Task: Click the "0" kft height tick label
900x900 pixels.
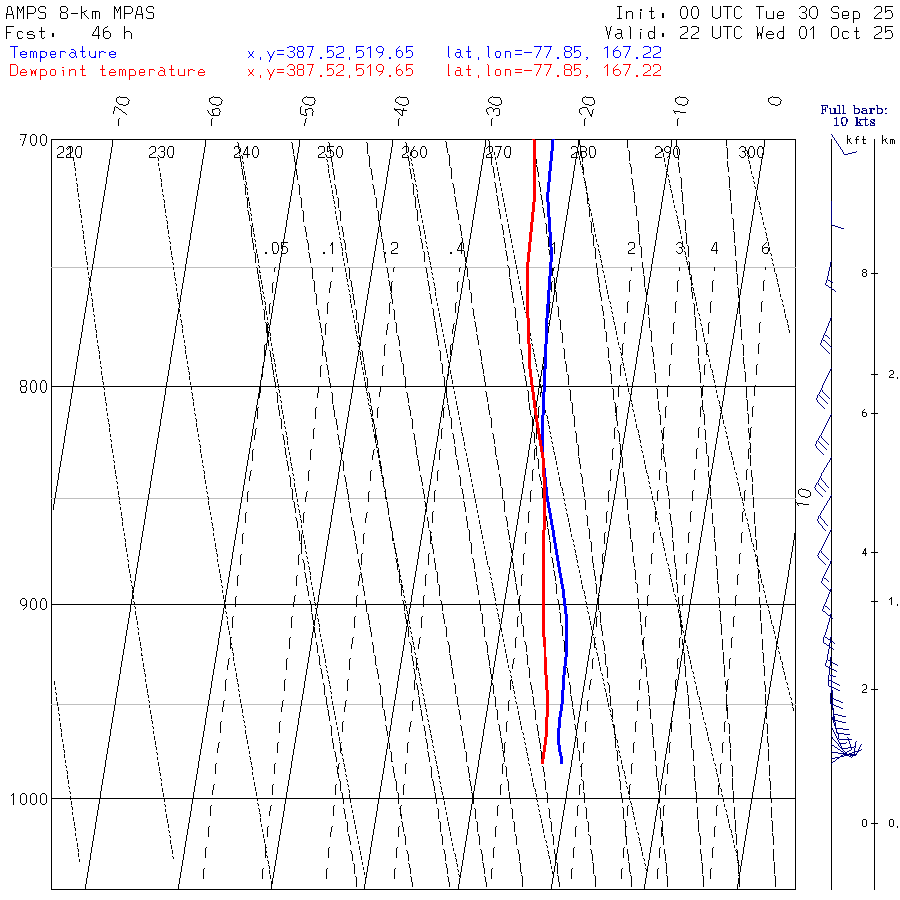Action: tap(864, 824)
